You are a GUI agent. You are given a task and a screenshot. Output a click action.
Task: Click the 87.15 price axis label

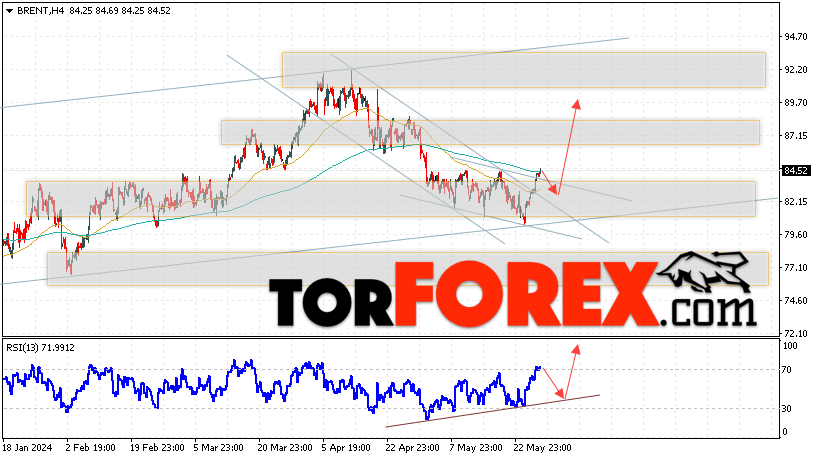point(795,136)
